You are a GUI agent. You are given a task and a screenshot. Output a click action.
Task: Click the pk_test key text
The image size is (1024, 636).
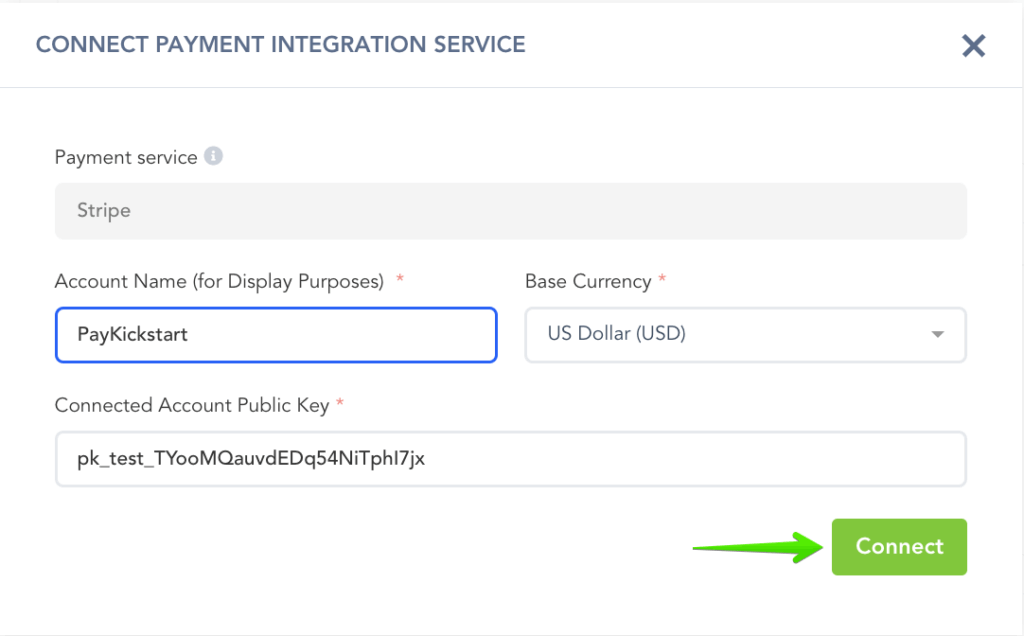(x=251, y=459)
